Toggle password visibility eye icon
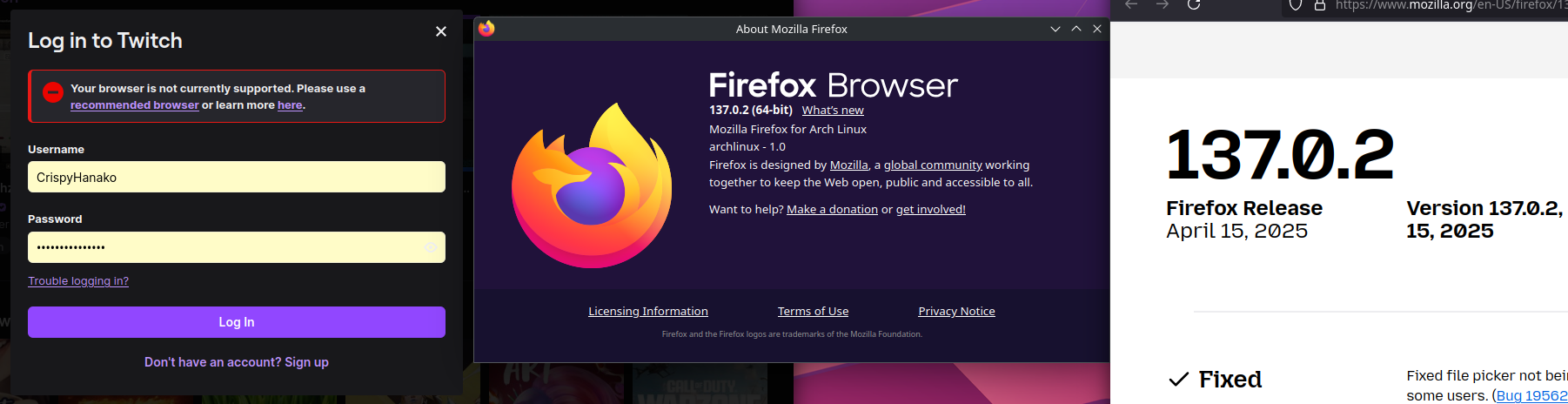Viewport: 1568px width, 404px height. tap(431, 247)
